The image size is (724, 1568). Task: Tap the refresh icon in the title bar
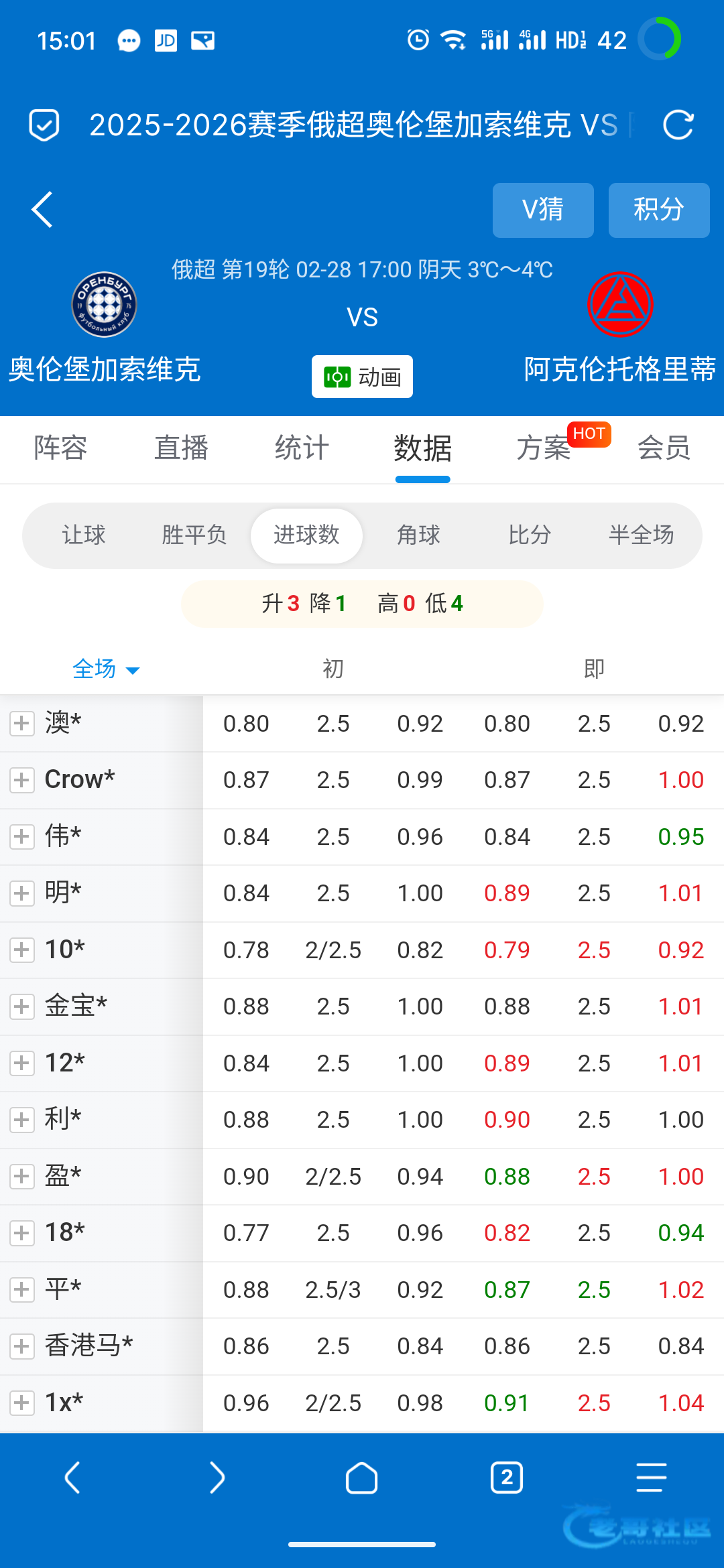pos(678,125)
